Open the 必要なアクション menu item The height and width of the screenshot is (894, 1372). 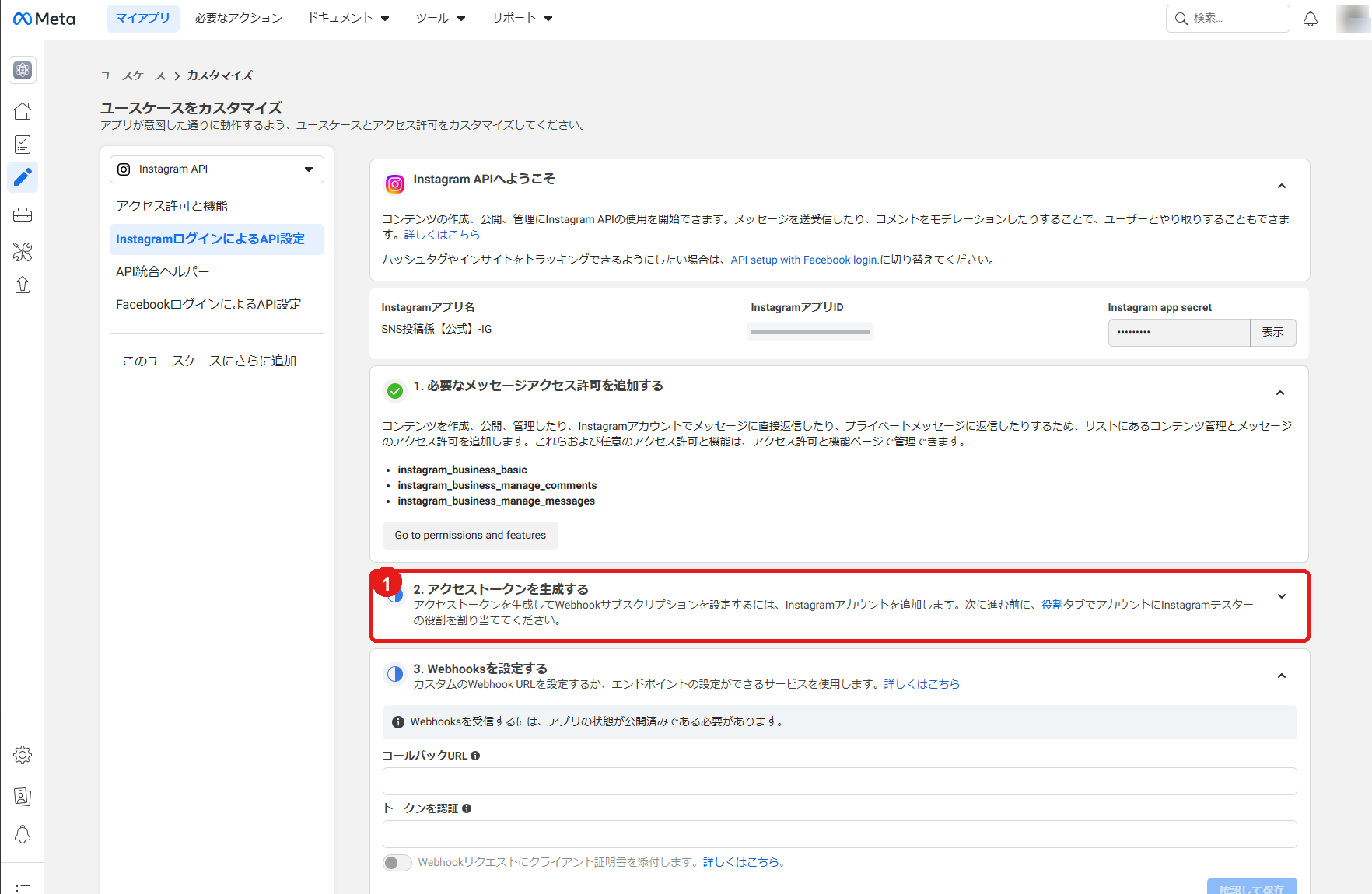pos(239,18)
